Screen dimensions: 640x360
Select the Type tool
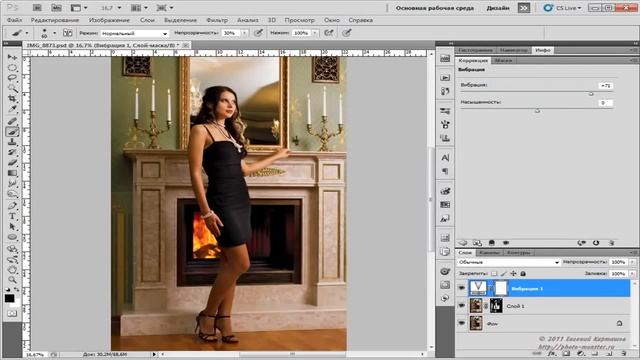click(12, 216)
